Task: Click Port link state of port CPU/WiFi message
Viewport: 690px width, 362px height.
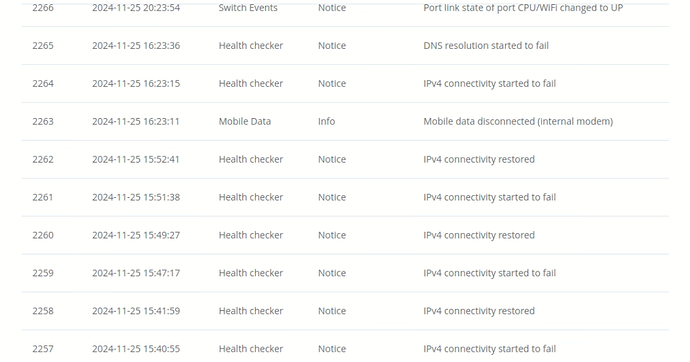Action: 523,8
